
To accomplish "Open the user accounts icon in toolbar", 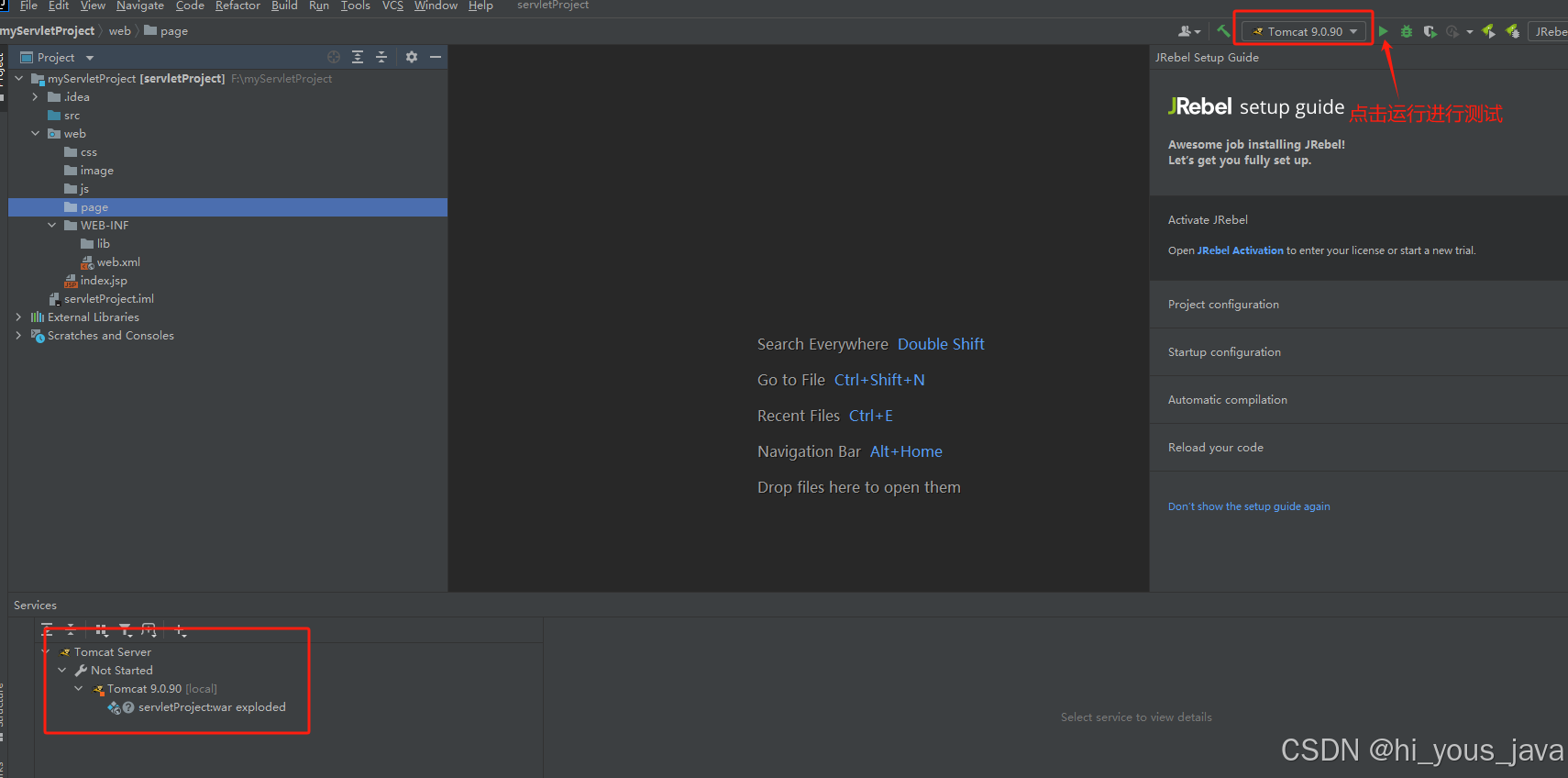I will point(1189,31).
